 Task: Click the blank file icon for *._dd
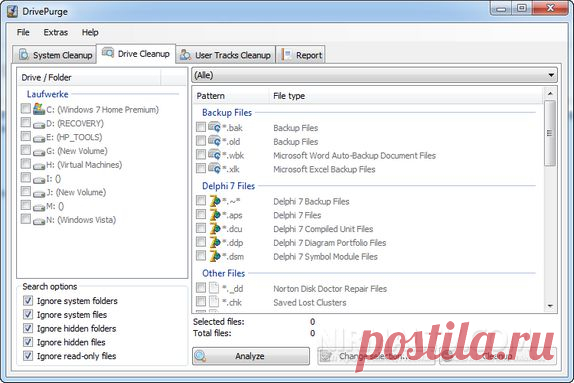214,288
